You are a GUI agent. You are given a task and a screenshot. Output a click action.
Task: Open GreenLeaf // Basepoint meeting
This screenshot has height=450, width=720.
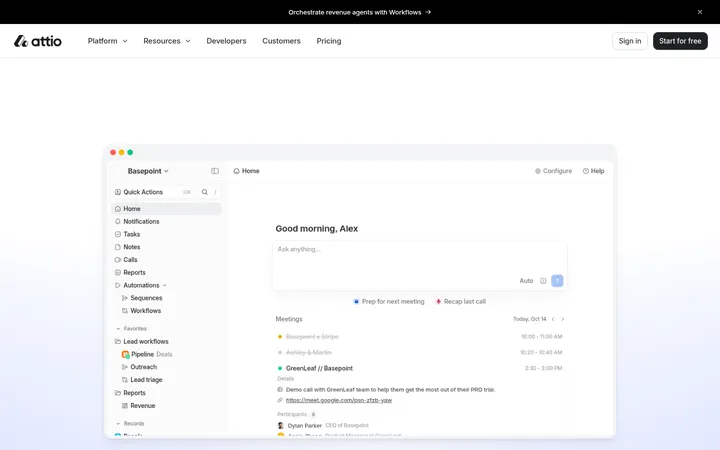[419, 368]
